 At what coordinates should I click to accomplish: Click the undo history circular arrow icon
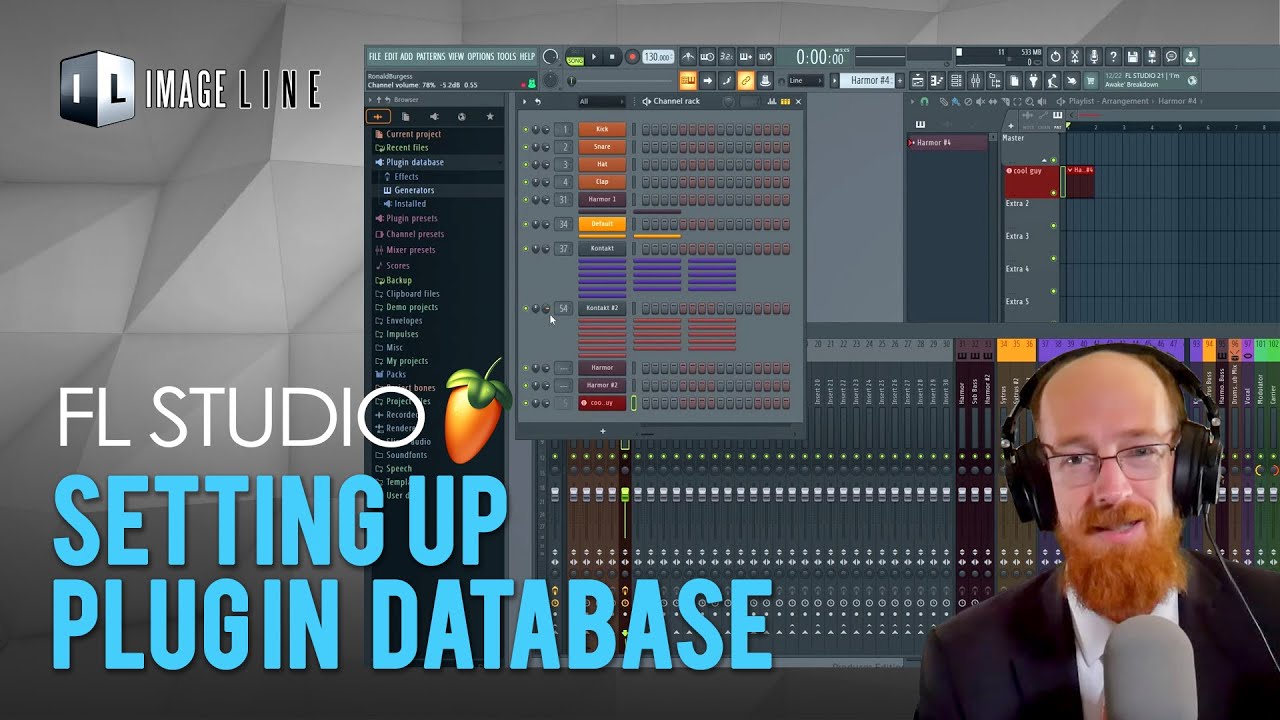tap(1055, 57)
